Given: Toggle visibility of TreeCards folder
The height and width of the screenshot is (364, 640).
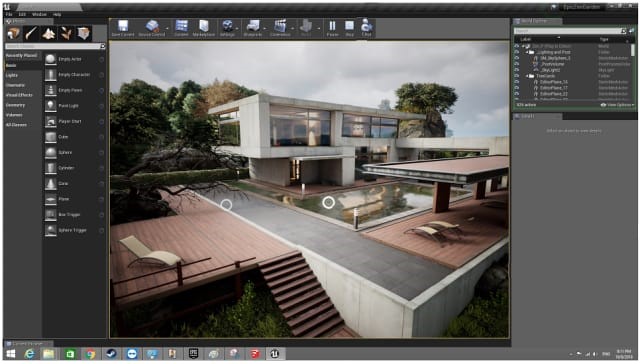Looking at the screenshot, I should click(x=517, y=76).
